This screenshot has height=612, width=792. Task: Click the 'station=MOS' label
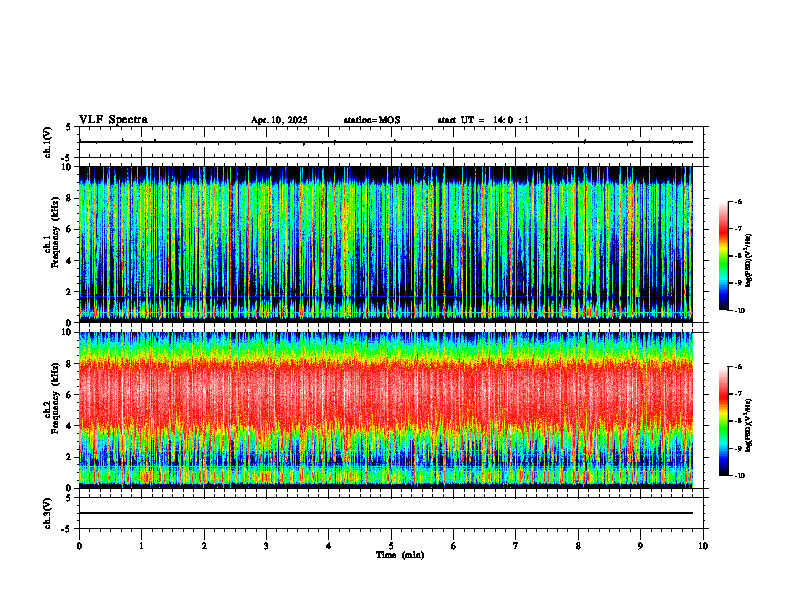pyautogui.click(x=372, y=120)
